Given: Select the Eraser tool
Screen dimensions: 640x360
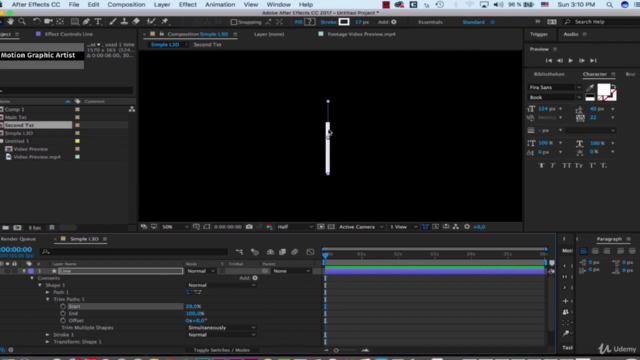Looking at the screenshot, I should point(136,22).
